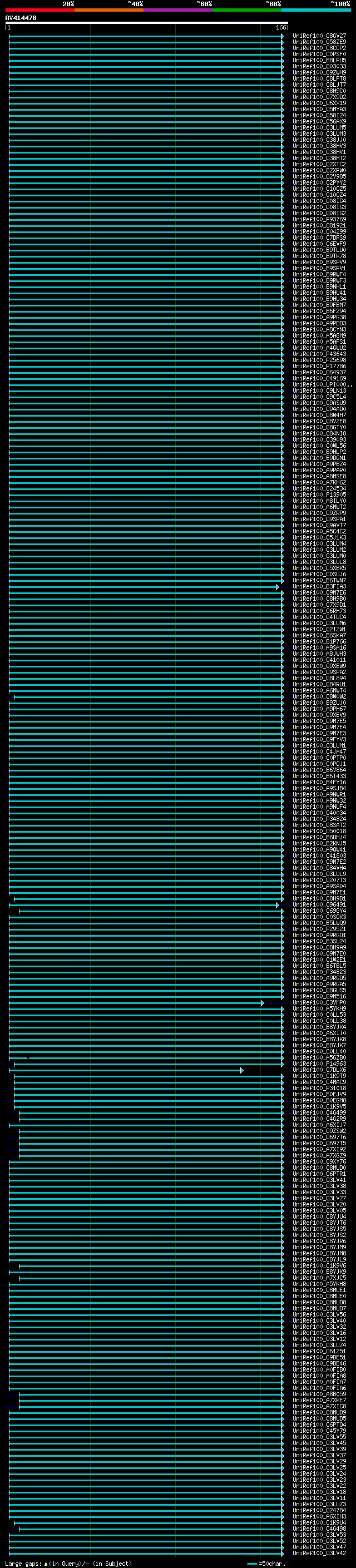Click hit label UniRef100_Q9ZSW2
Image resolution: width=356 pixels, height=1568 pixels.
point(319,1131)
